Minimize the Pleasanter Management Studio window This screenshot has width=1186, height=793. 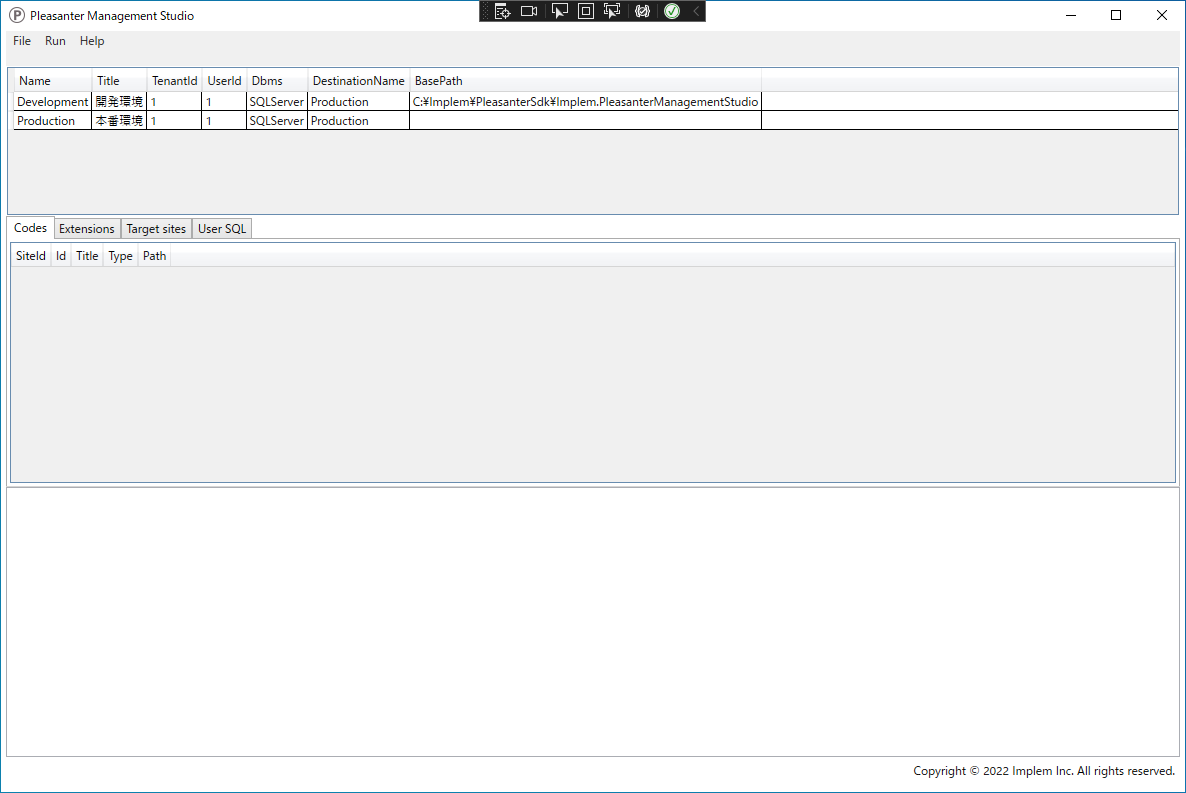coord(1070,15)
